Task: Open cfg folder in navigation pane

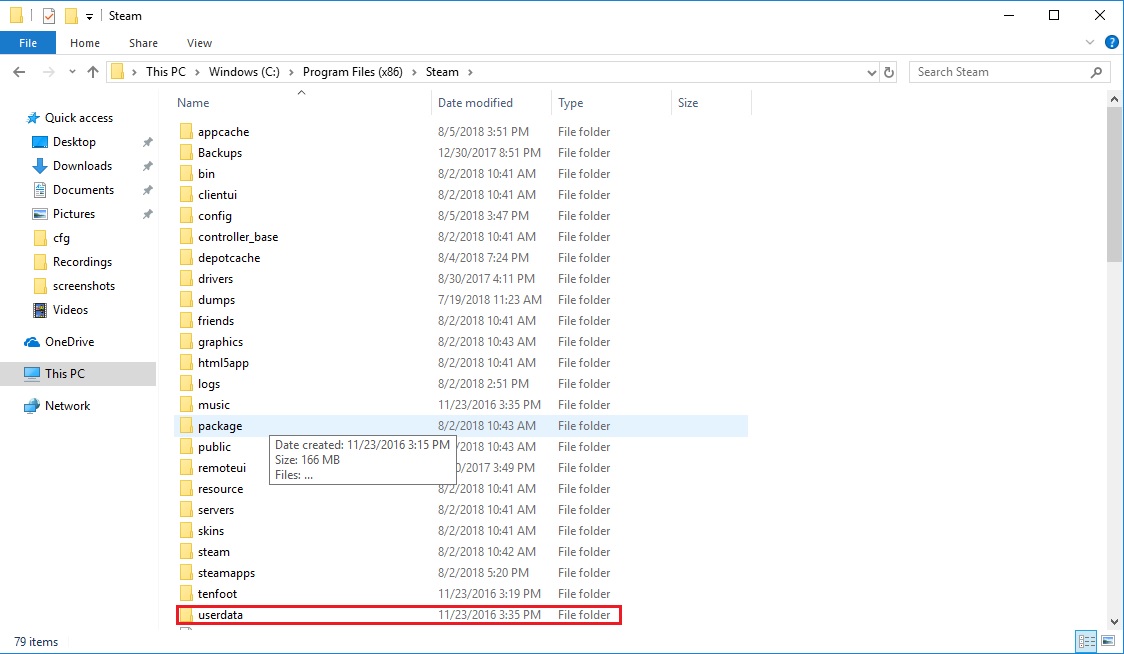Action: tap(62, 238)
